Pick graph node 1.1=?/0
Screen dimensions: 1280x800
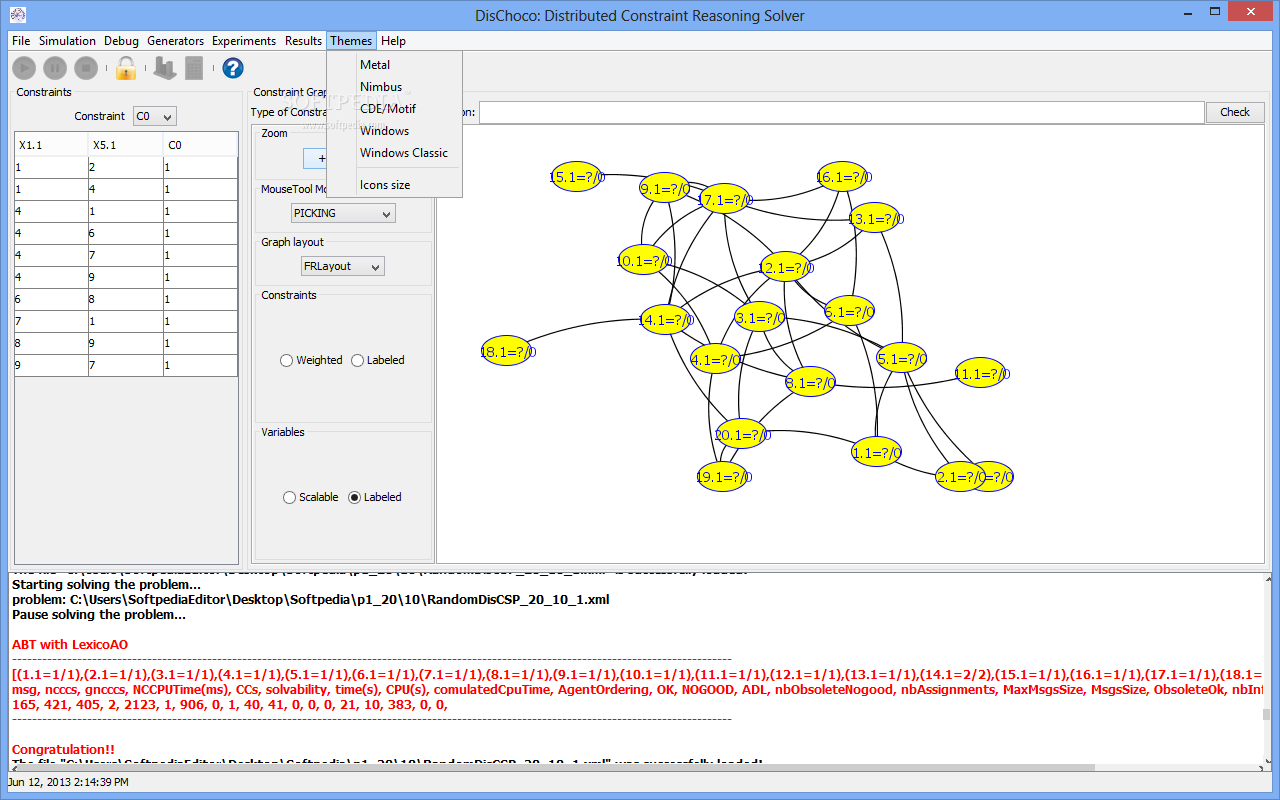coord(877,453)
